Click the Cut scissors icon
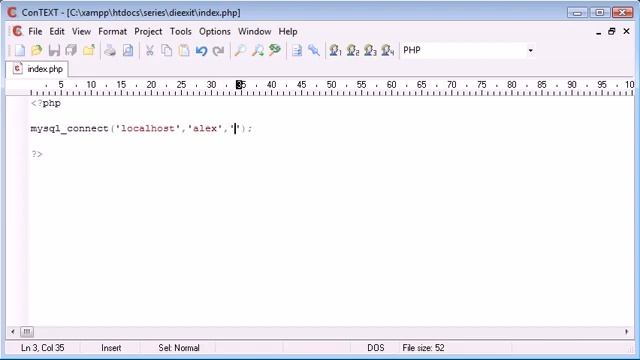Image resolution: width=640 pixels, height=360 pixels. click(149, 51)
